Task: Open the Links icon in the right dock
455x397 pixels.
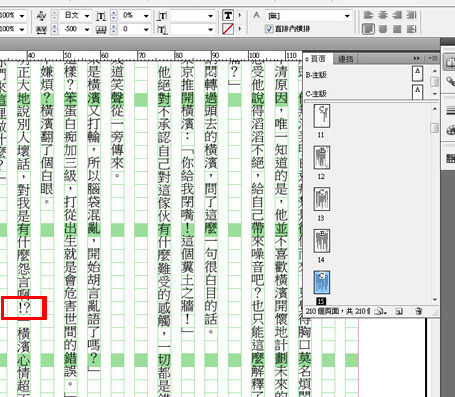Action: pos(450,81)
